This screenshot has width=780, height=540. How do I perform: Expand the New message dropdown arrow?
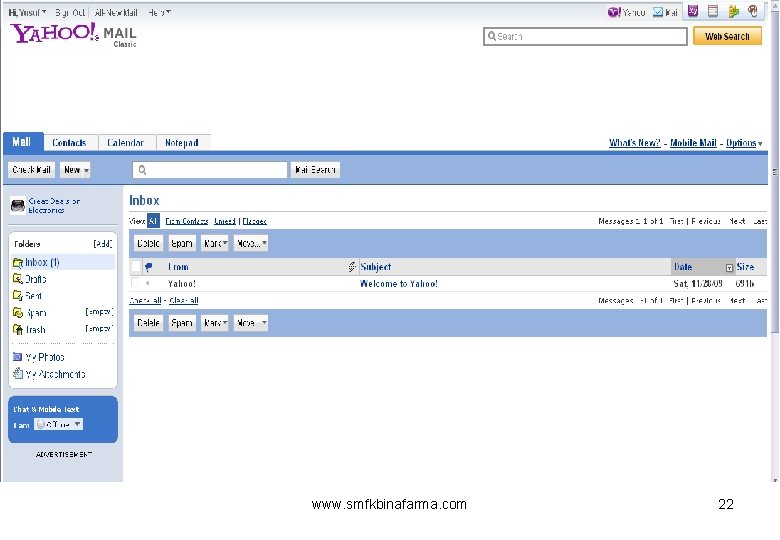click(x=86, y=170)
